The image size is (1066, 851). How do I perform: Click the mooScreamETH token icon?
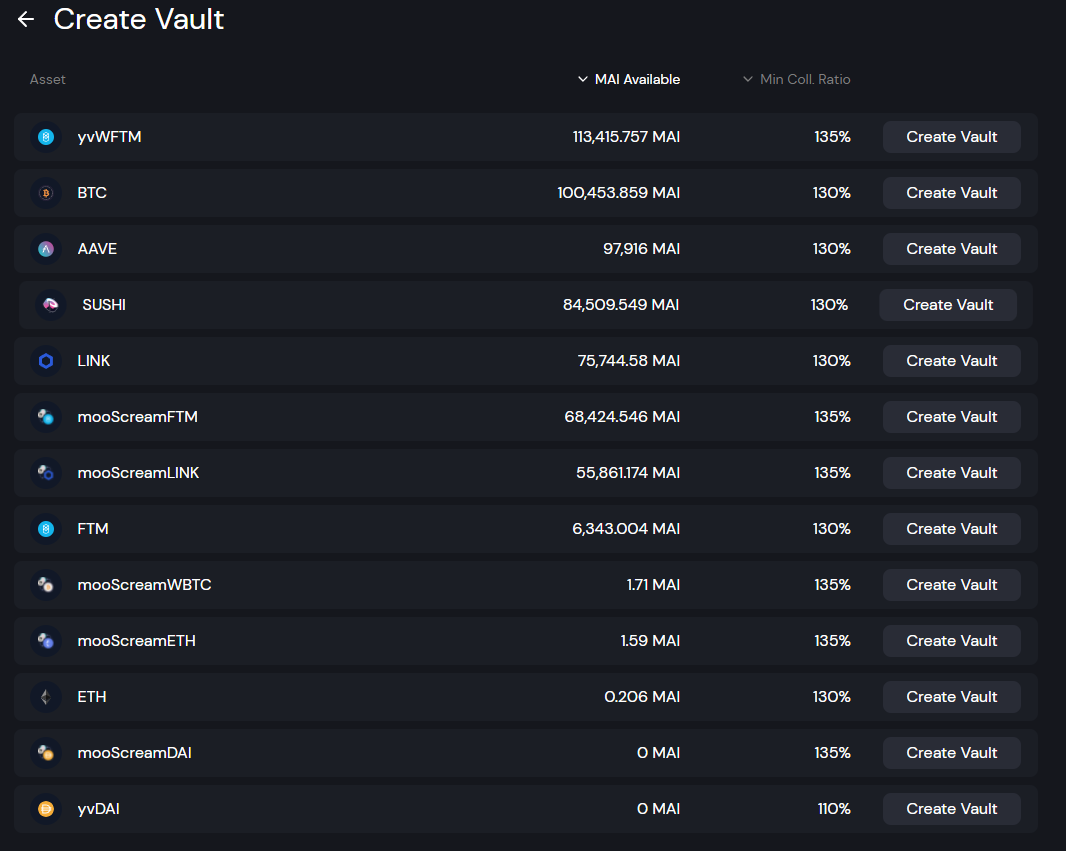[46, 641]
